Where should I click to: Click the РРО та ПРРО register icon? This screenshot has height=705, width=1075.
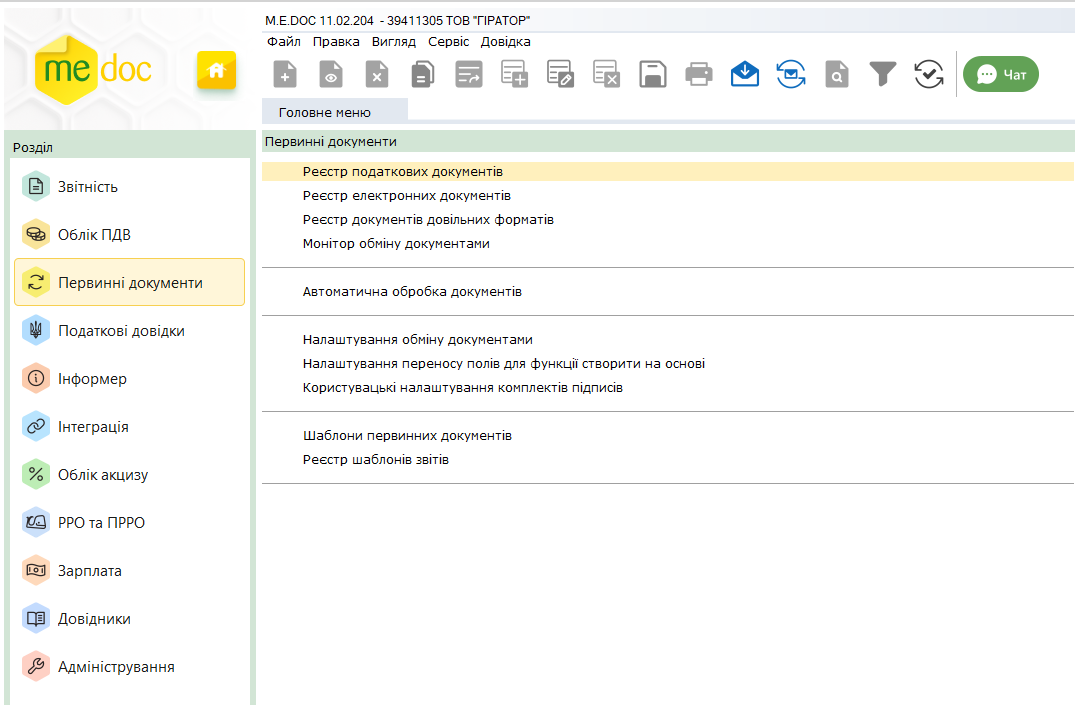click(x=36, y=523)
